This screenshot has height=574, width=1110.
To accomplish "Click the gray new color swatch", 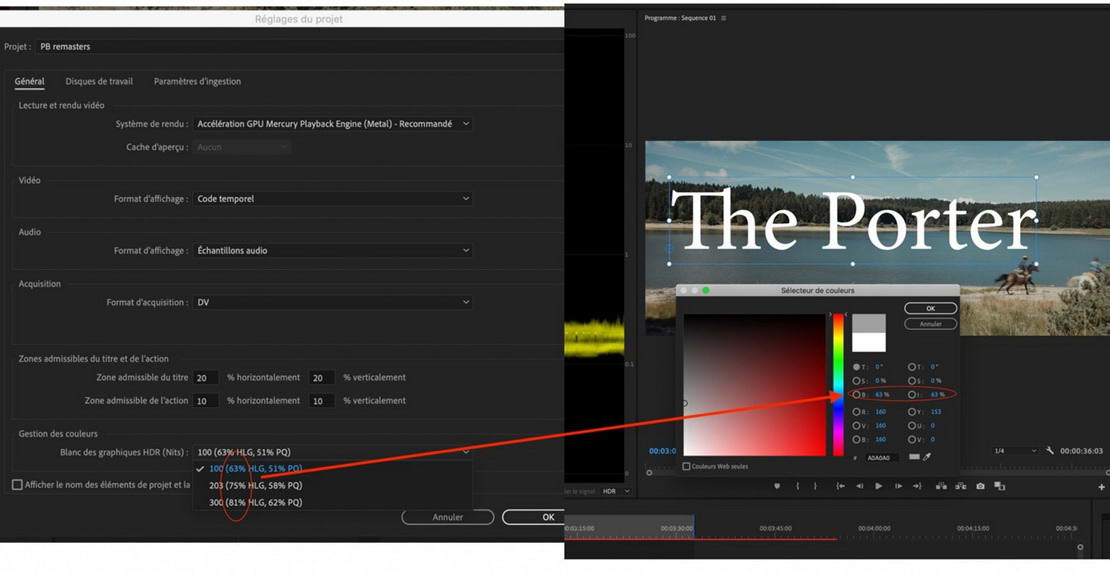I will [869, 323].
